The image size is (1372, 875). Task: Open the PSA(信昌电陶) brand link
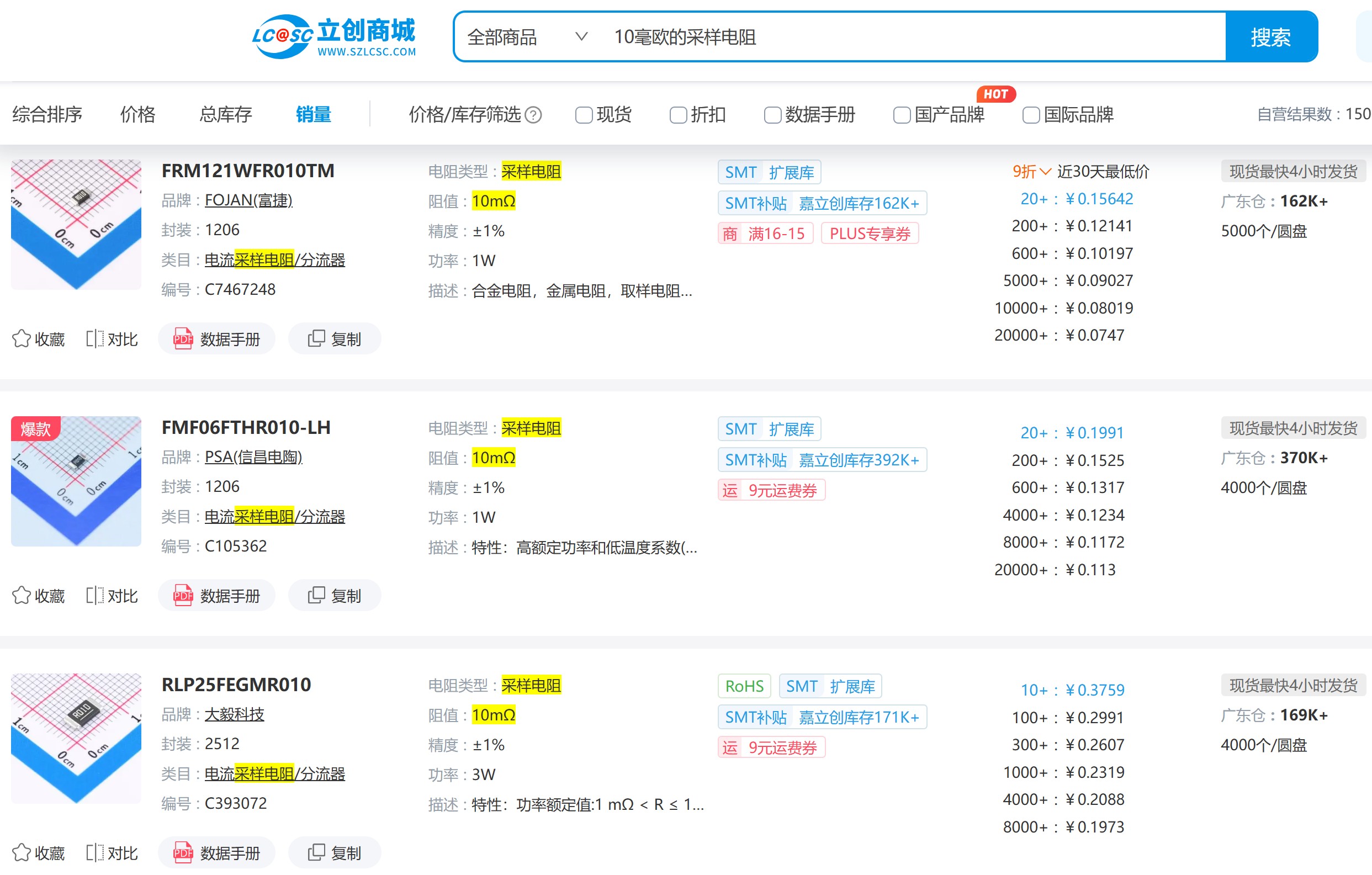253,457
